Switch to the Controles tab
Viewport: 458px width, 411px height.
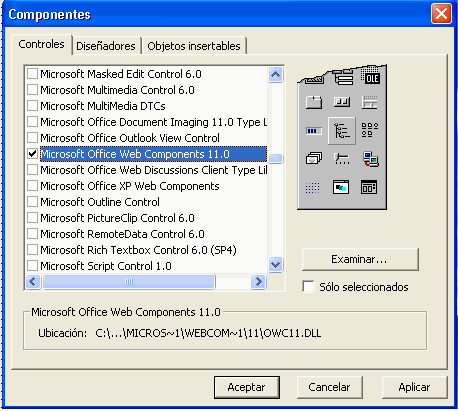click(x=41, y=44)
